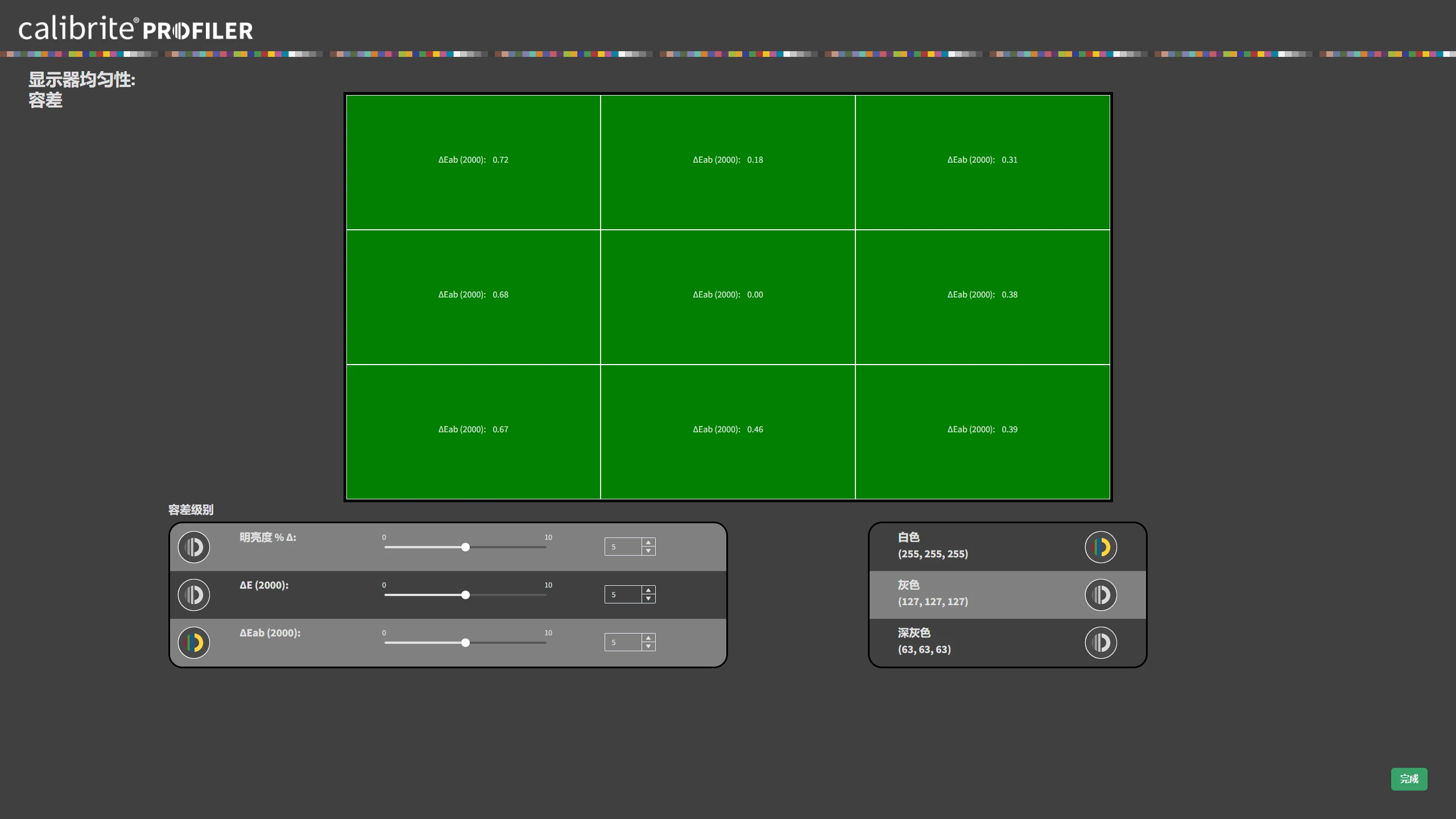Viewport: 1456px width, 819px height.
Task: Increase the luminance % Δ spinner value
Action: [x=648, y=543]
